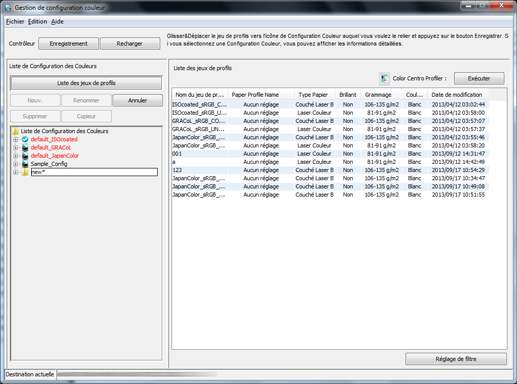Click the root folder icon of configuration list
This screenshot has height=384, width=517.
(x=15, y=131)
